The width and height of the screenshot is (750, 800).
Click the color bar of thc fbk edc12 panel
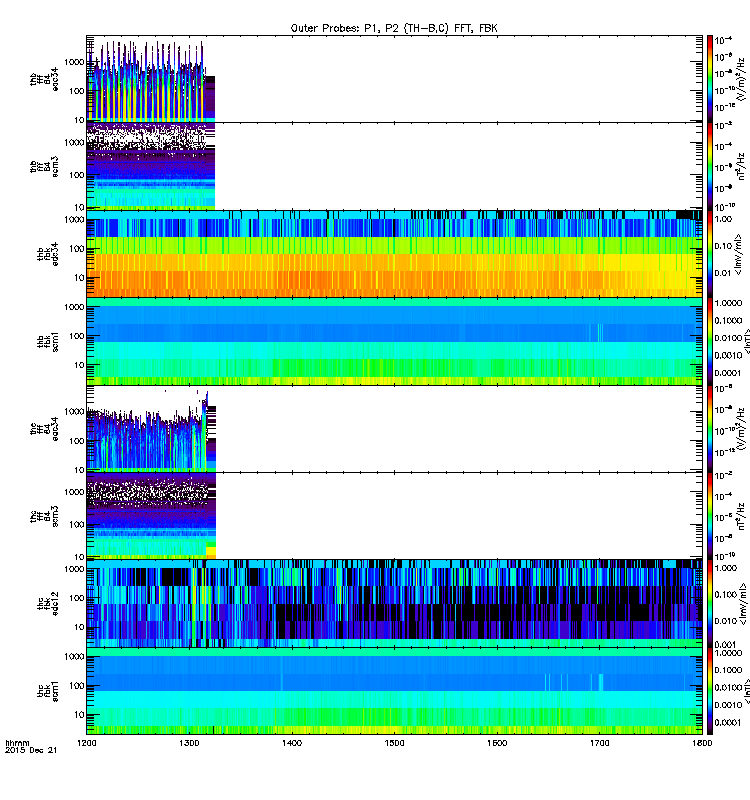click(710, 604)
